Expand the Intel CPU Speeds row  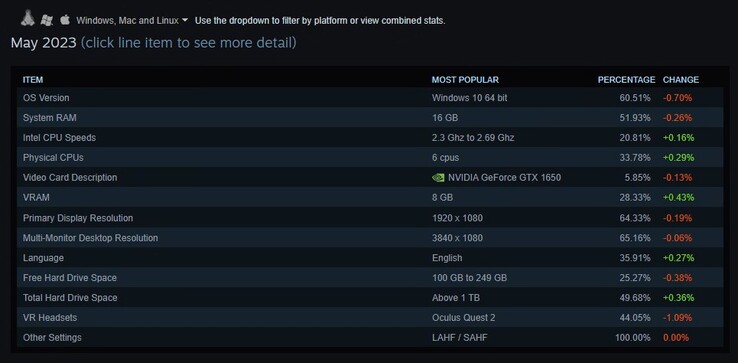(370, 137)
